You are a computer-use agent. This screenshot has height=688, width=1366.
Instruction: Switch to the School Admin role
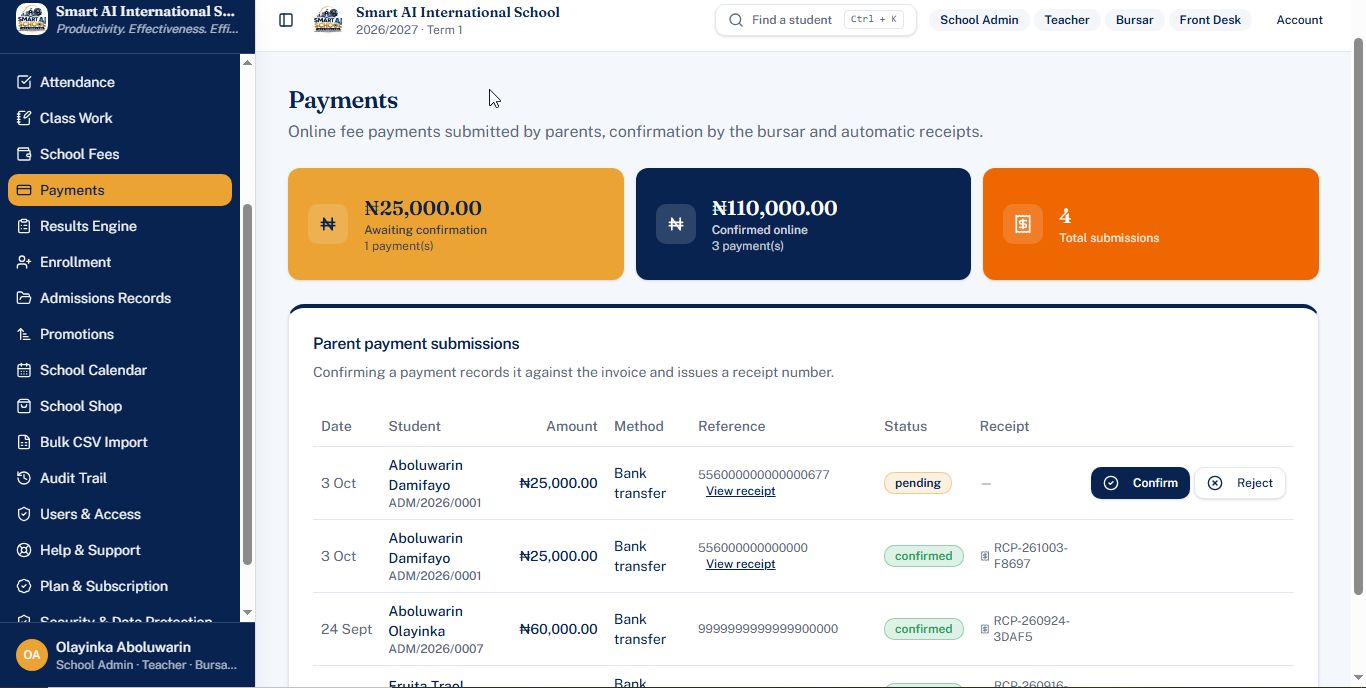979,20
